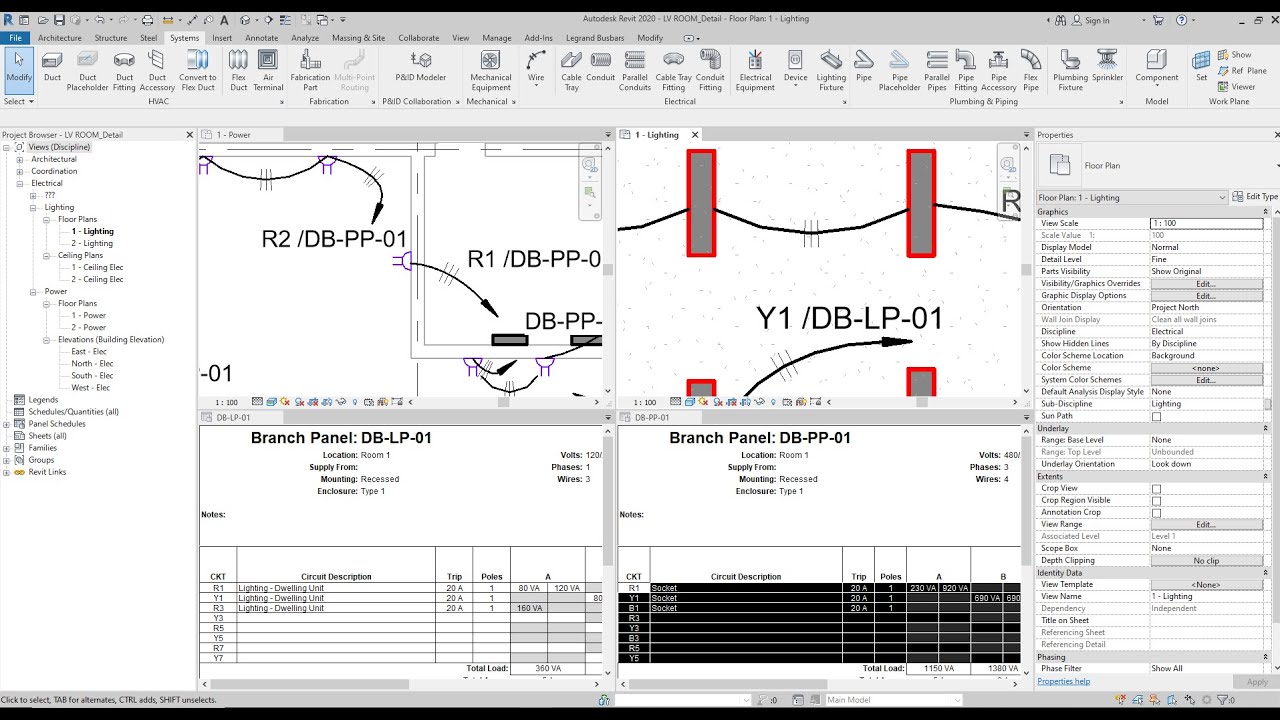
Task: Choose the Plumbing Fixture tool
Action: [x=1071, y=70]
